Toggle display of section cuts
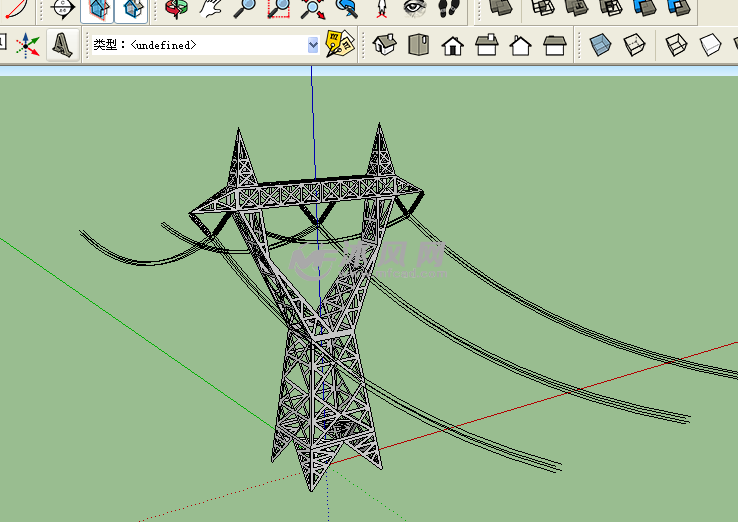Viewport: 738px width, 522px height. [130, 9]
